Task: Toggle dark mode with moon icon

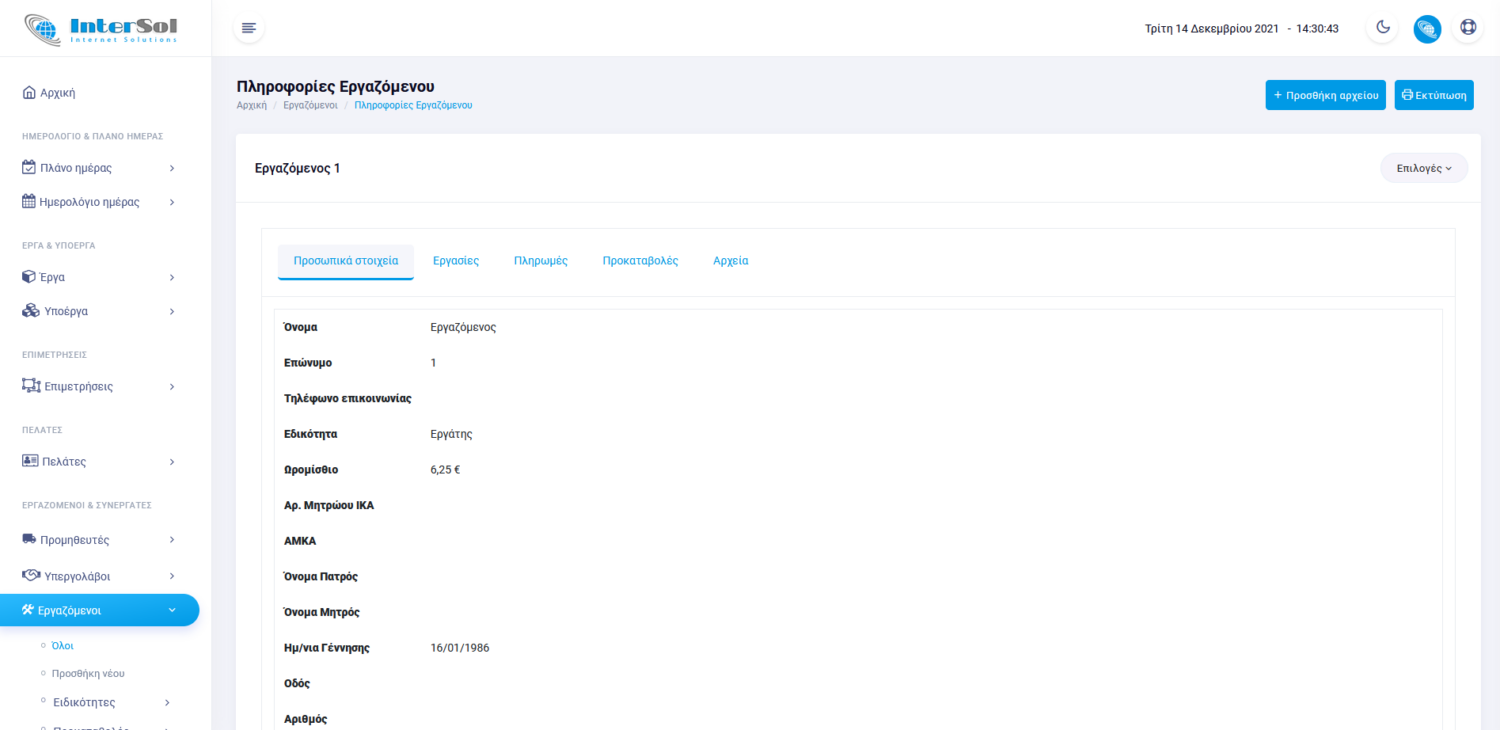Action: 1383,28
